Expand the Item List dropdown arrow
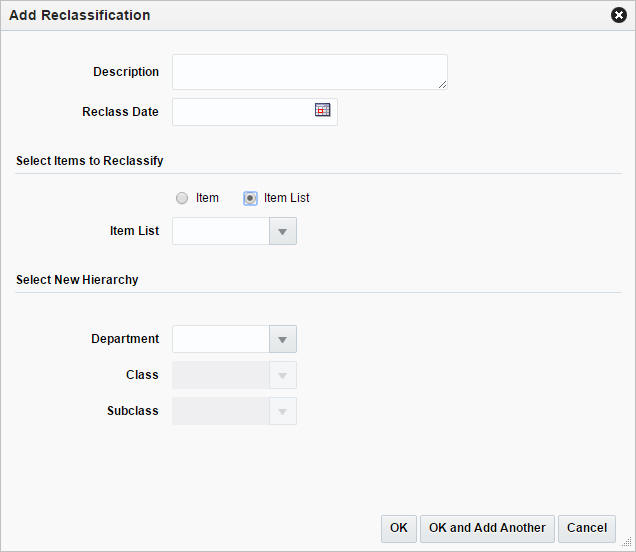The width and height of the screenshot is (636, 552). tap(283, 232)
